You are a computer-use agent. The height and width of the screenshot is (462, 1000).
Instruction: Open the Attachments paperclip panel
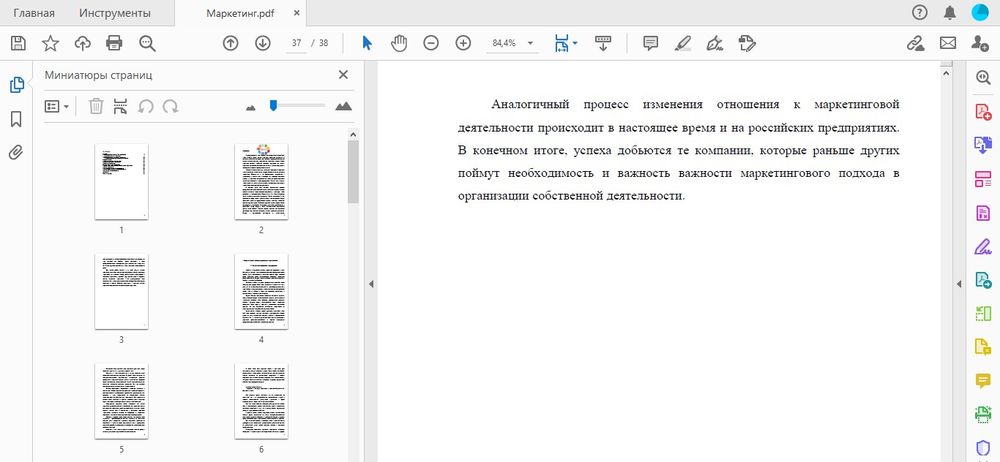(16, 153)
